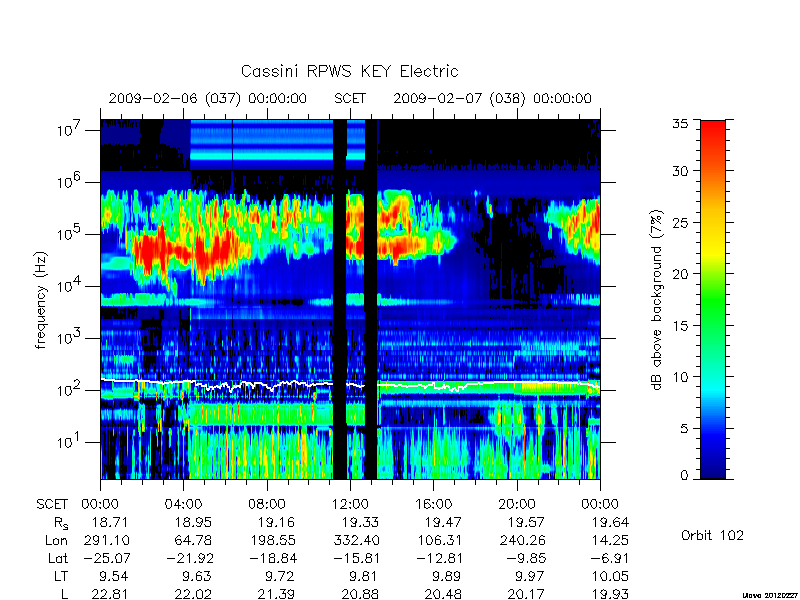Select the start date '2009-02-06 (037) 00:00:00'

coord(208,98)
